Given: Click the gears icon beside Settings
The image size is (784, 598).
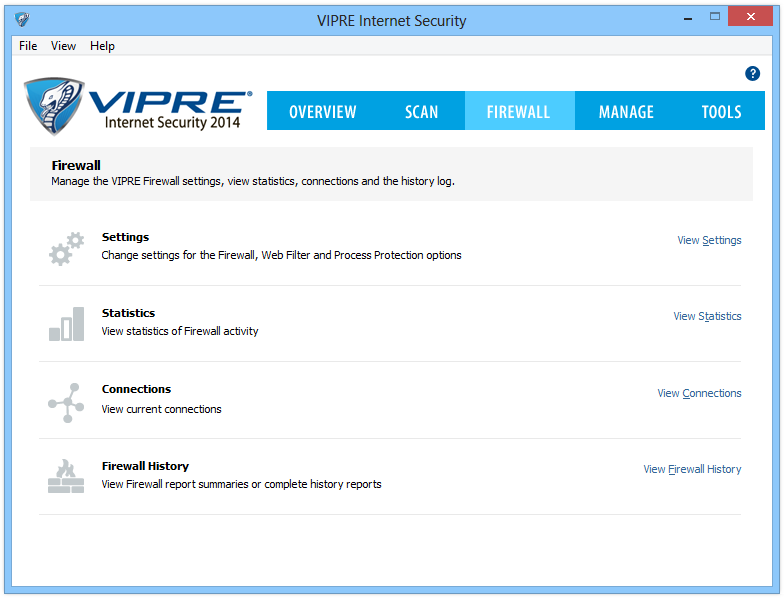Looking at the screenshot, I should click(x=66, y=248).
